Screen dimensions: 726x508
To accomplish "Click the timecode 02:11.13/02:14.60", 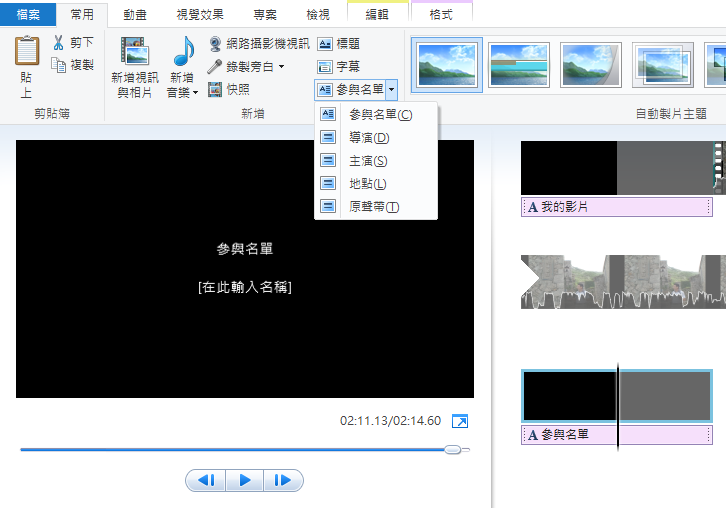I will coord(390,421).
